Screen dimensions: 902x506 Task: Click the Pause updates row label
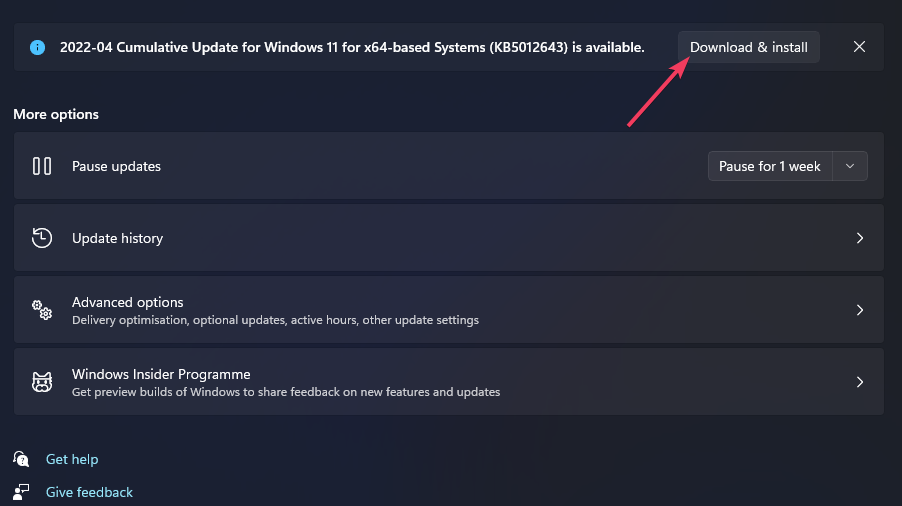coord(116,166)
